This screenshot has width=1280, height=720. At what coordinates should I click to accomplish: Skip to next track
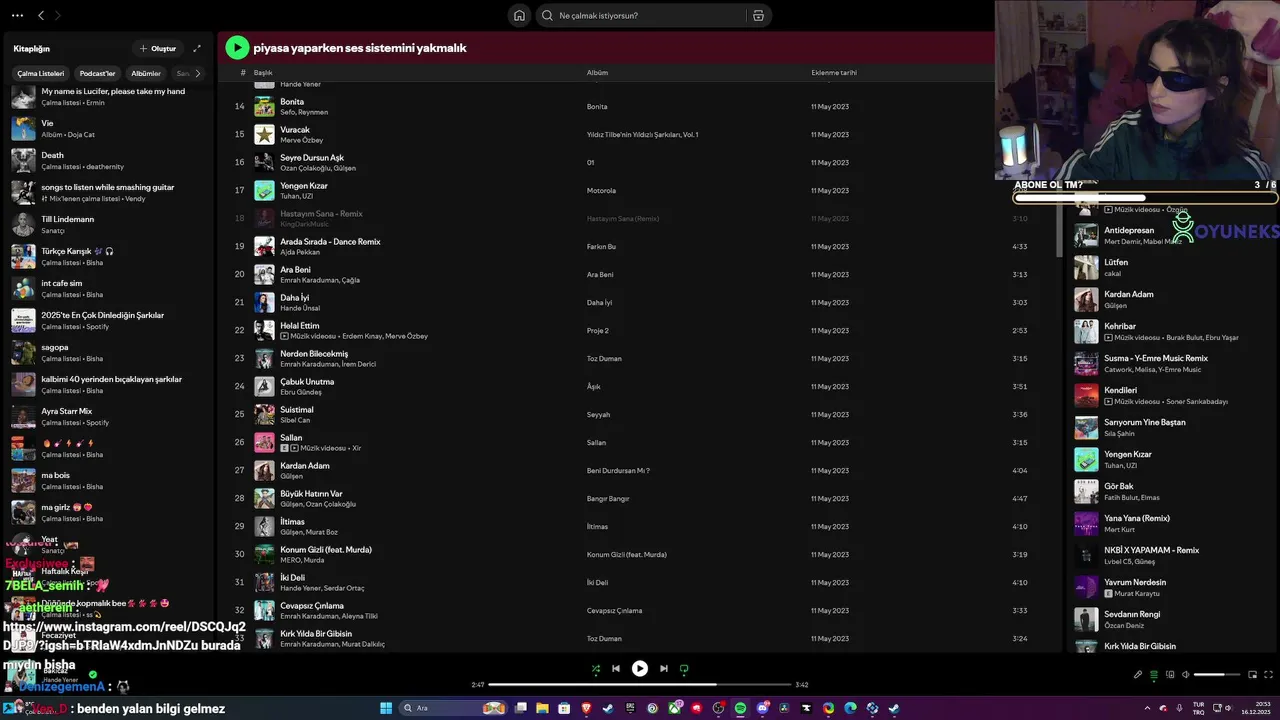(664, 669)
